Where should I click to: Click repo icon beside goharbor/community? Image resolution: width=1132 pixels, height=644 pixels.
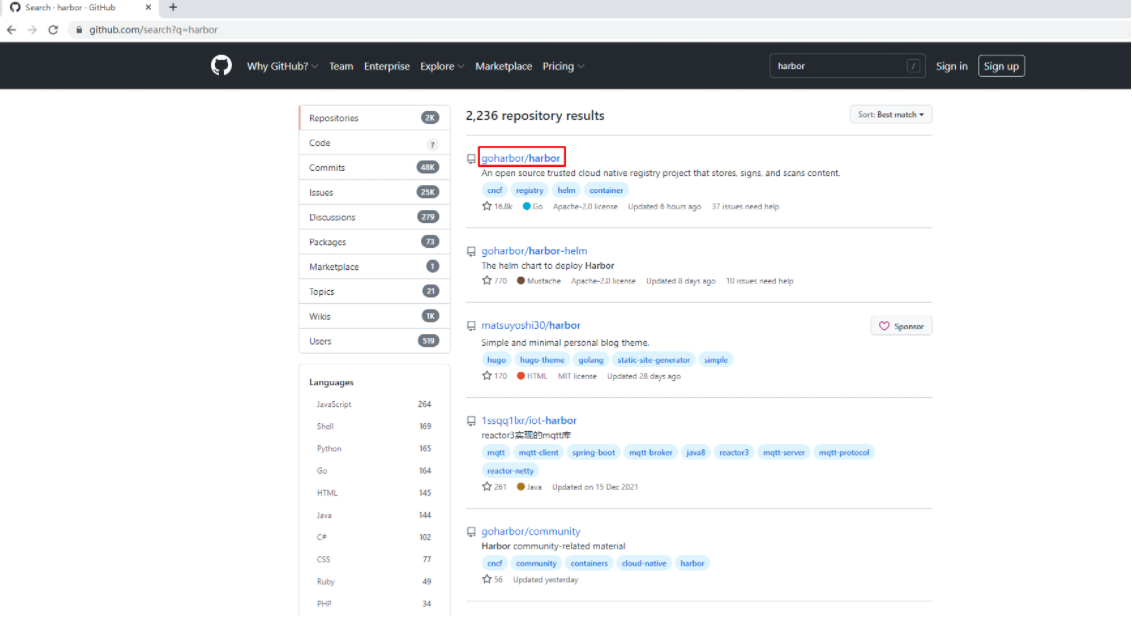click(x=471, y=532)
